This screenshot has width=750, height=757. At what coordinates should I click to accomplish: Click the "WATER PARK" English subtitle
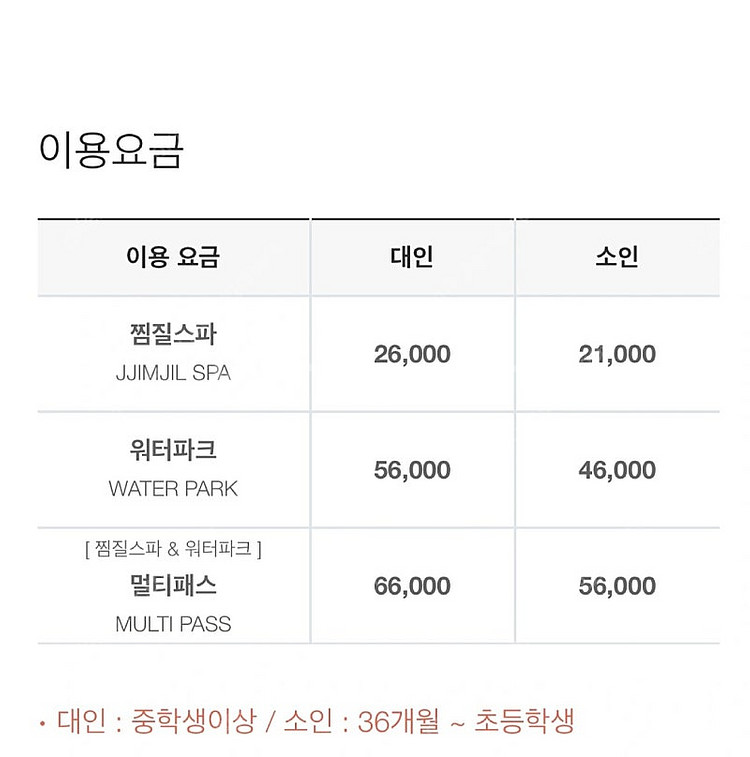click(173, 489)
